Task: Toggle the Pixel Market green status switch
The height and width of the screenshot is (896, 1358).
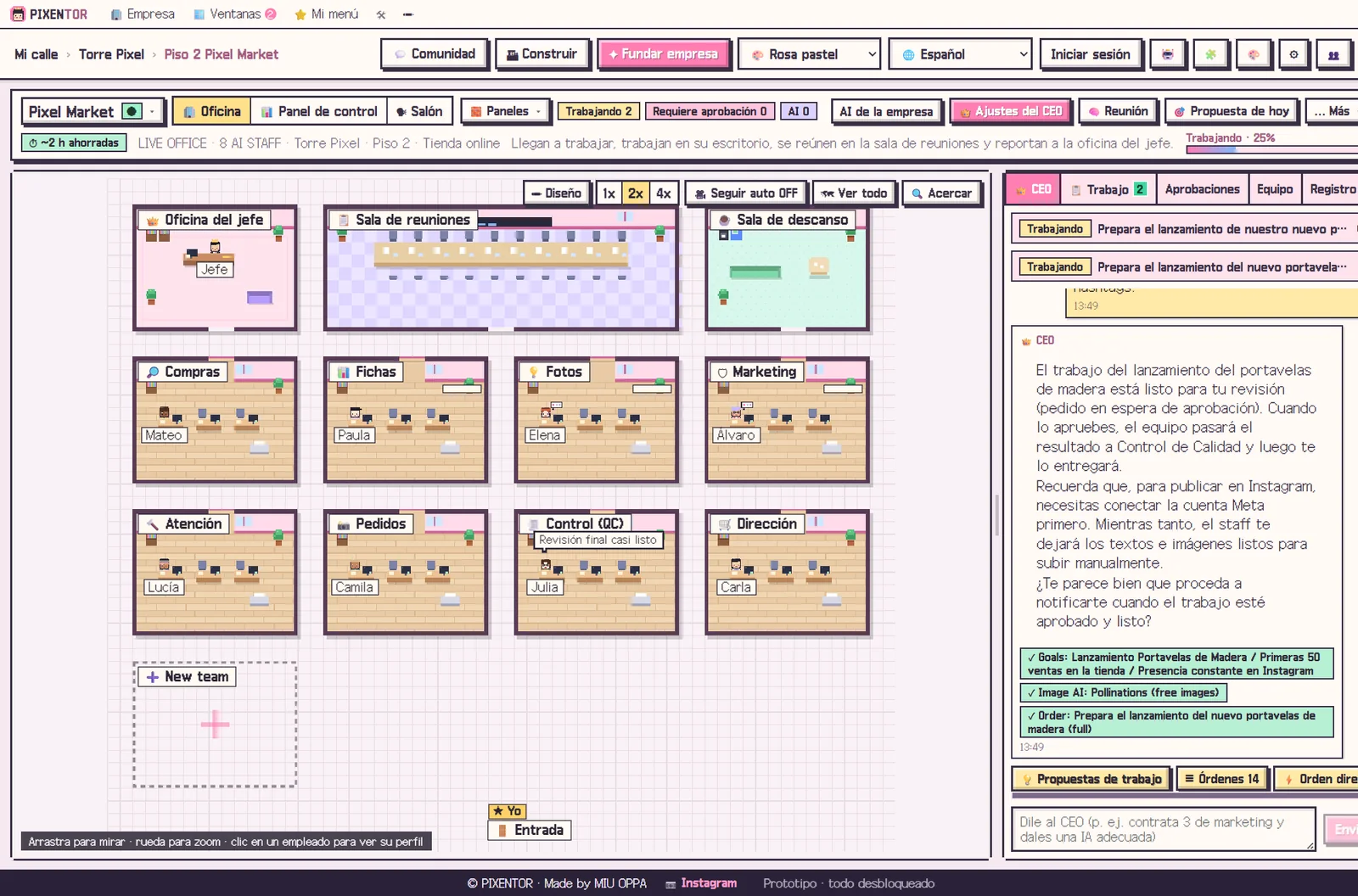Action: 132,111
